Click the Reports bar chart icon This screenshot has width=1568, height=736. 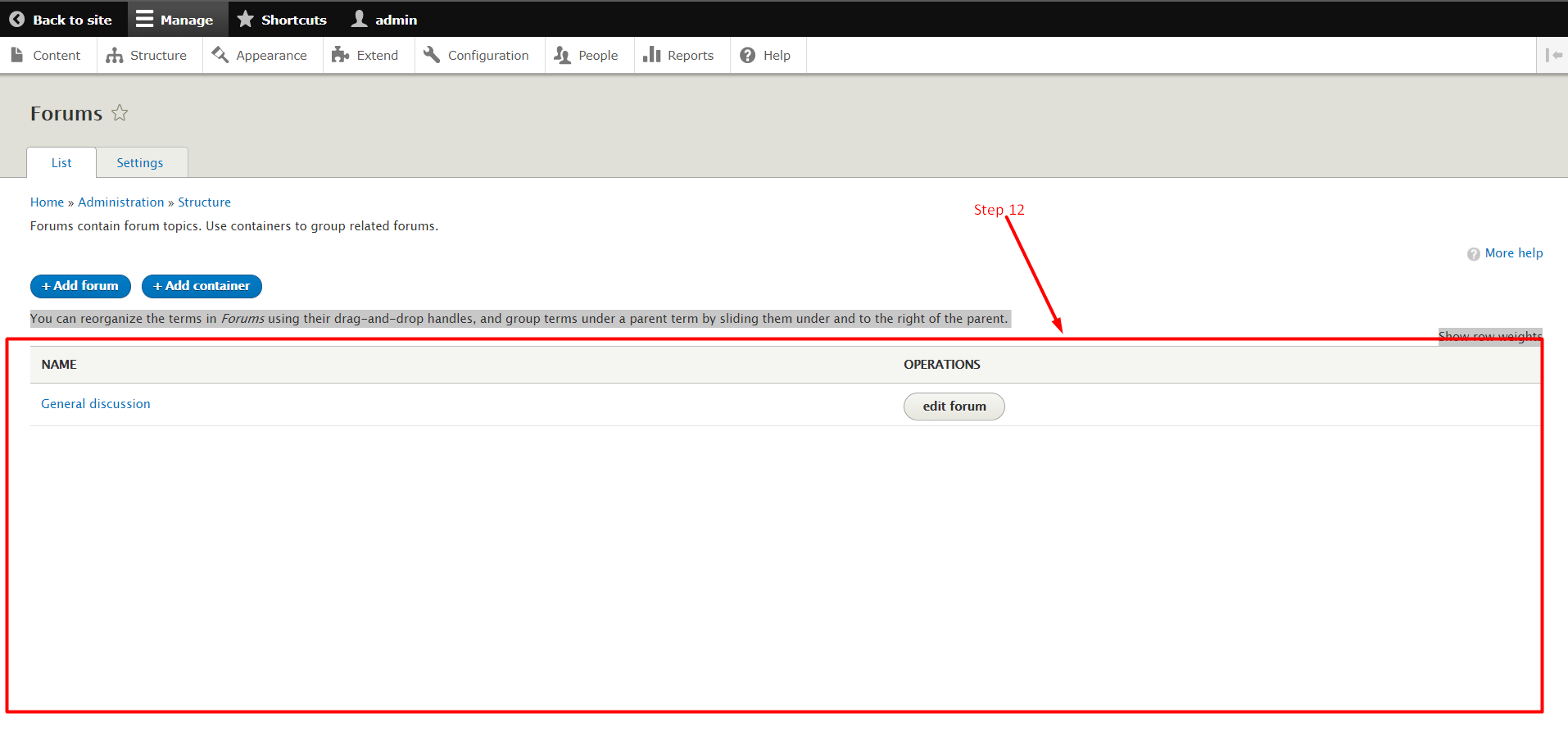click(x=652, y=54)
